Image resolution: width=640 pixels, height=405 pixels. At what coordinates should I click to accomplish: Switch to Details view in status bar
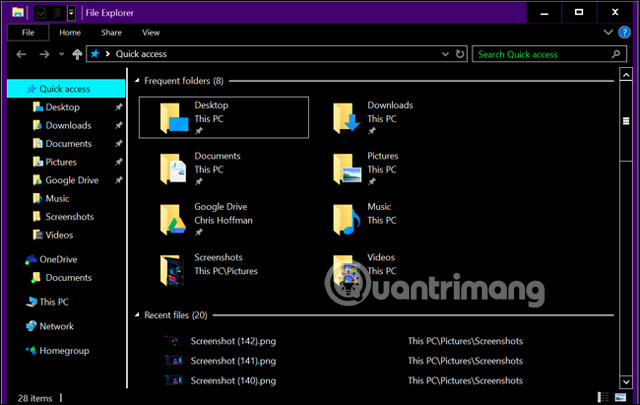tap(603, 397)
